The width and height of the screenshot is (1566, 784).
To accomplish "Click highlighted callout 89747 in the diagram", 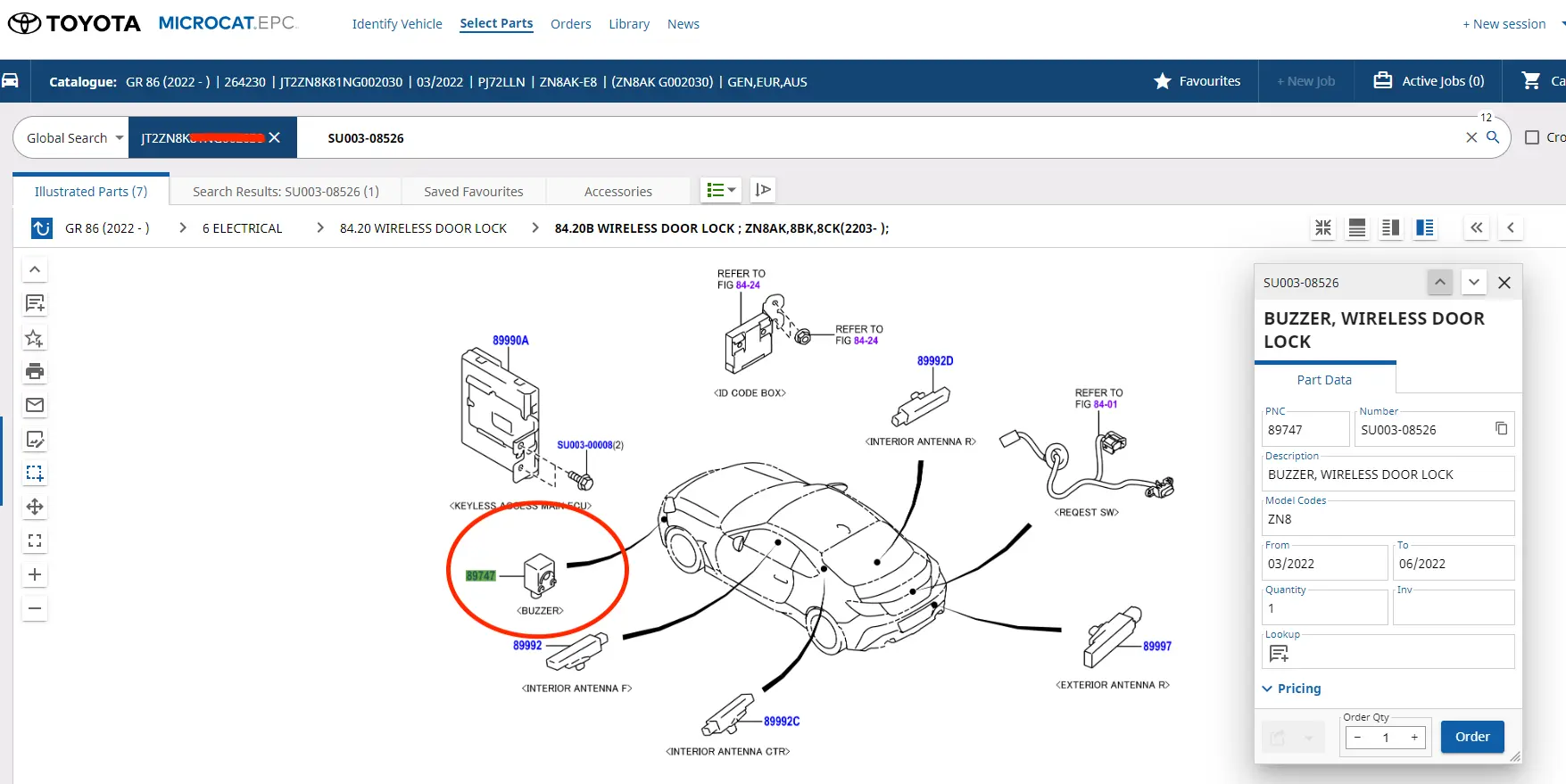I will 480,575.
